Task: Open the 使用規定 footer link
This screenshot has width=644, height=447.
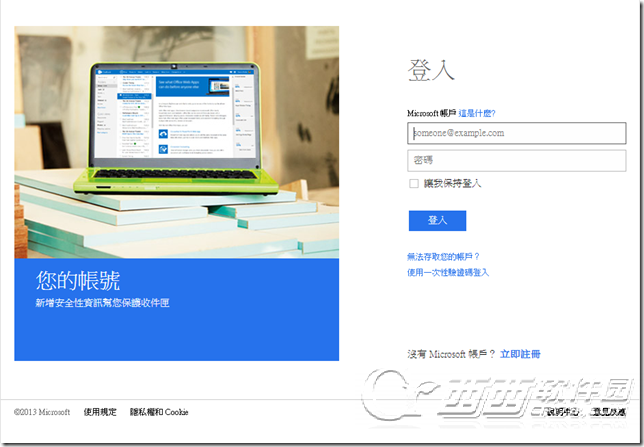Action: (100, 412)
